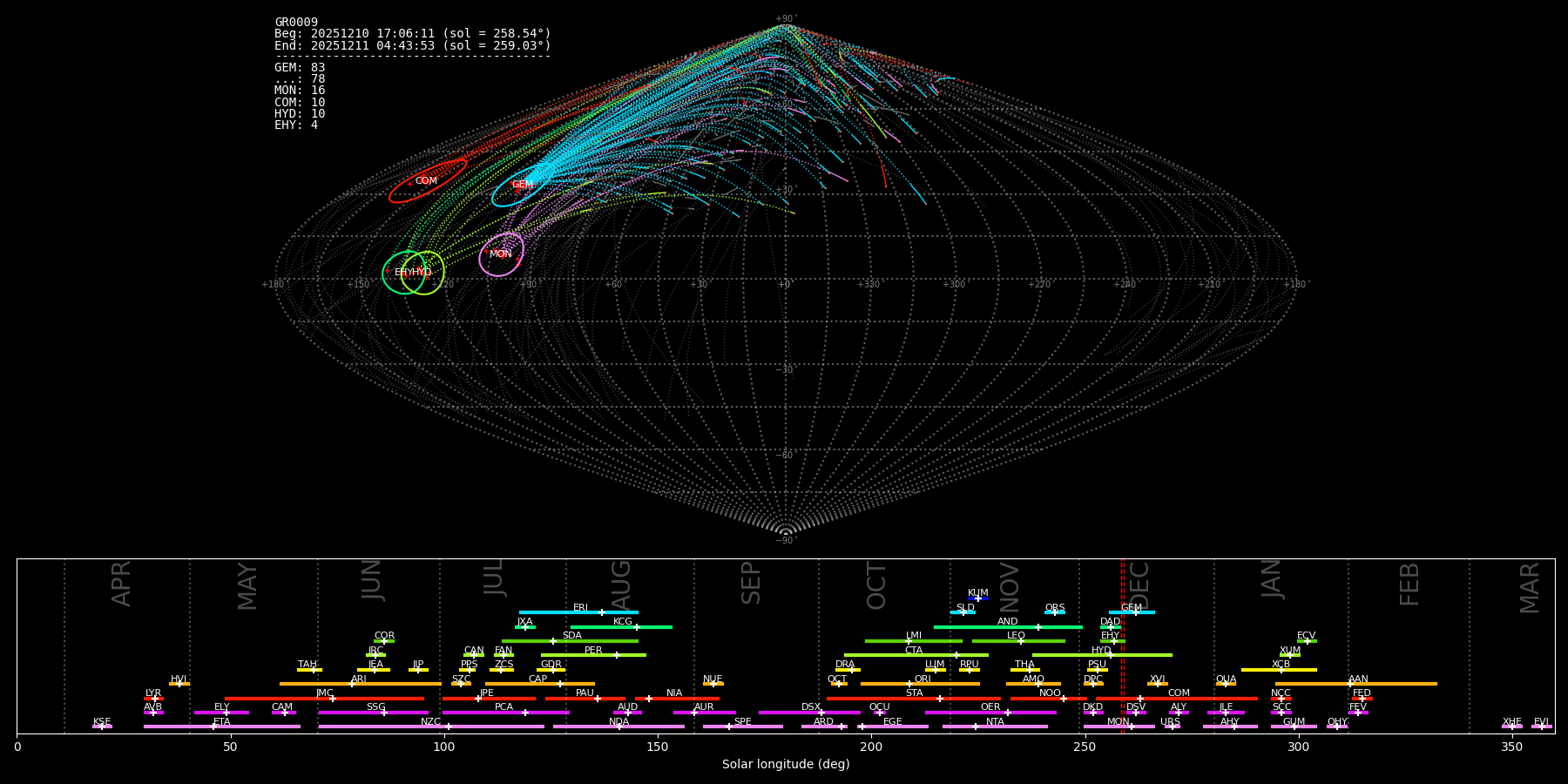Click the pink KSE shower bar
Viewport: 1568px width, 784px height.
pyautogui.click(x=102, y=727)
